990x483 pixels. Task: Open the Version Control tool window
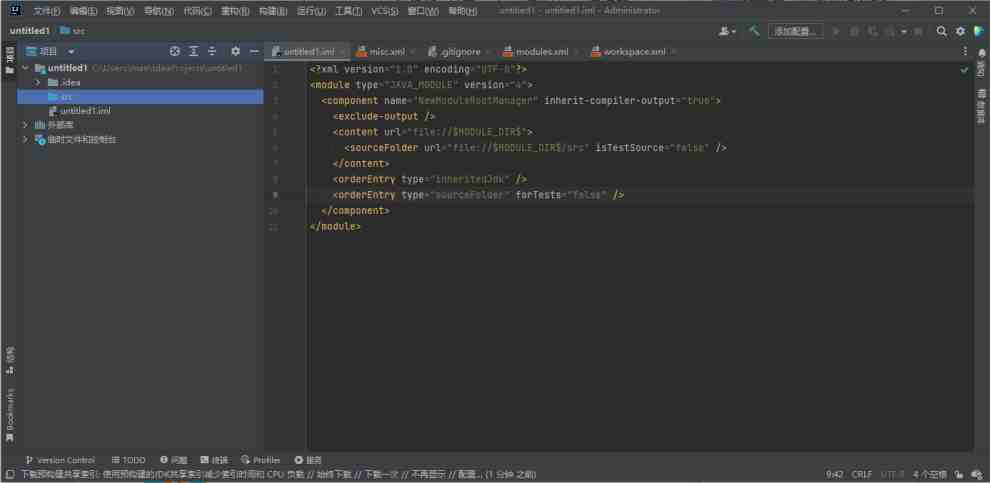point(61,460)
